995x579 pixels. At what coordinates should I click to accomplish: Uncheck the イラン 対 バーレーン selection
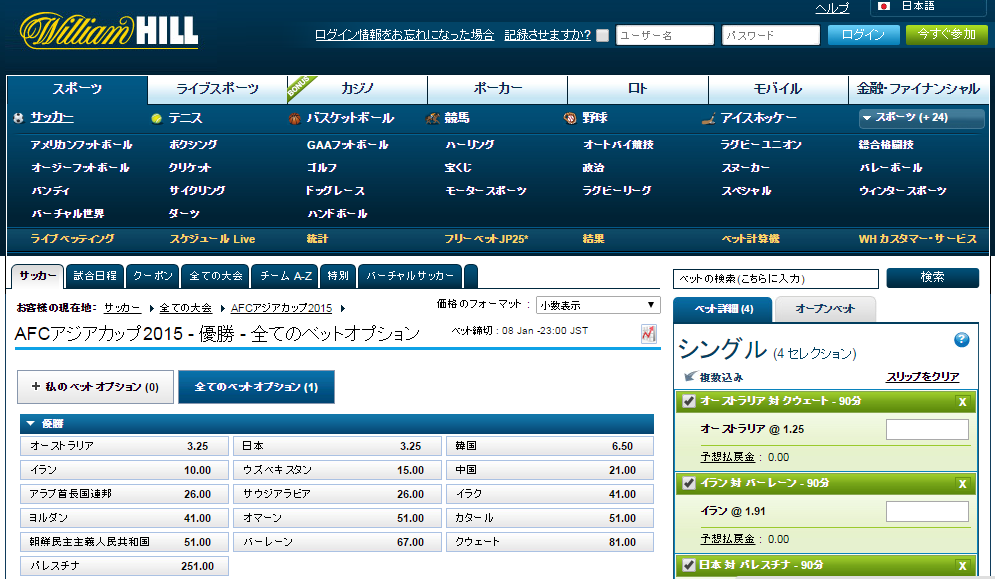[689, 483]
